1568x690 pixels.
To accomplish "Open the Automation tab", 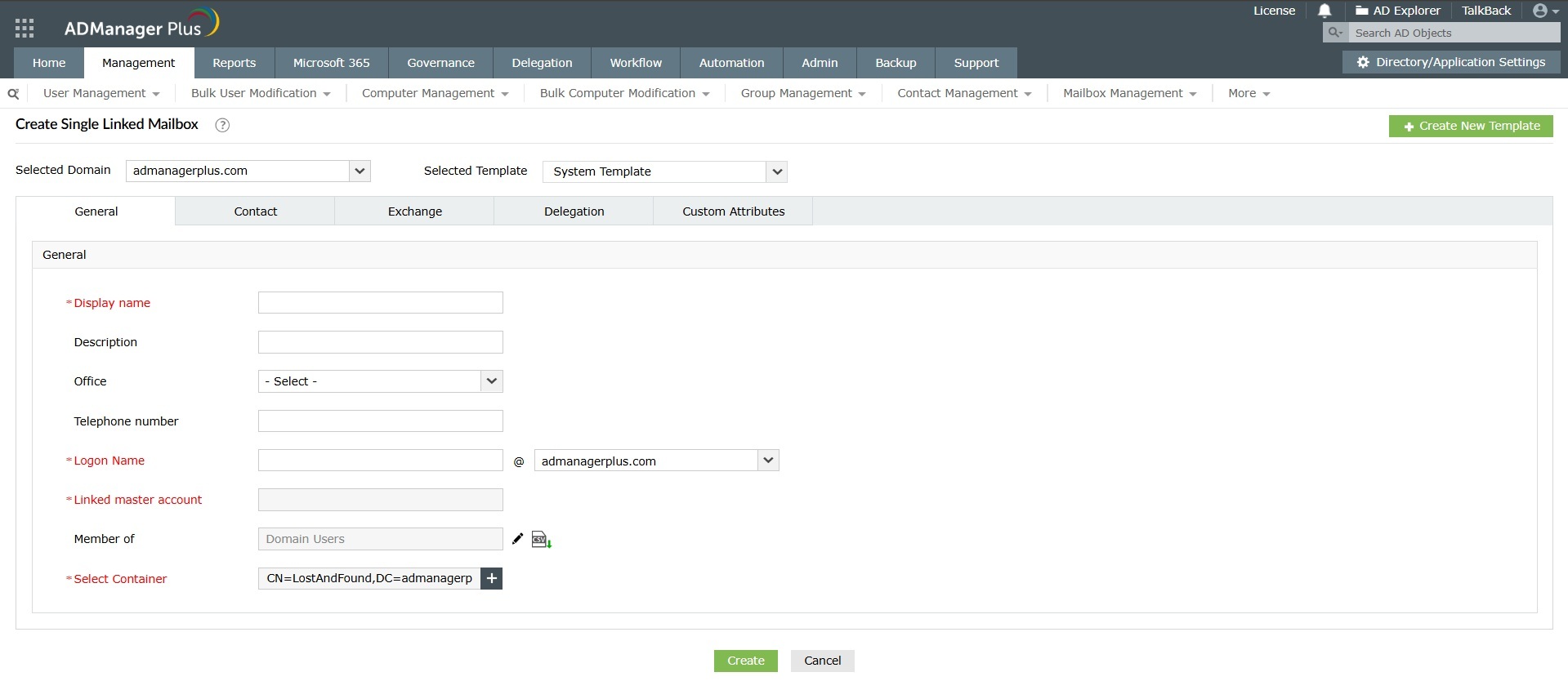I will click(x=732, y=63).
